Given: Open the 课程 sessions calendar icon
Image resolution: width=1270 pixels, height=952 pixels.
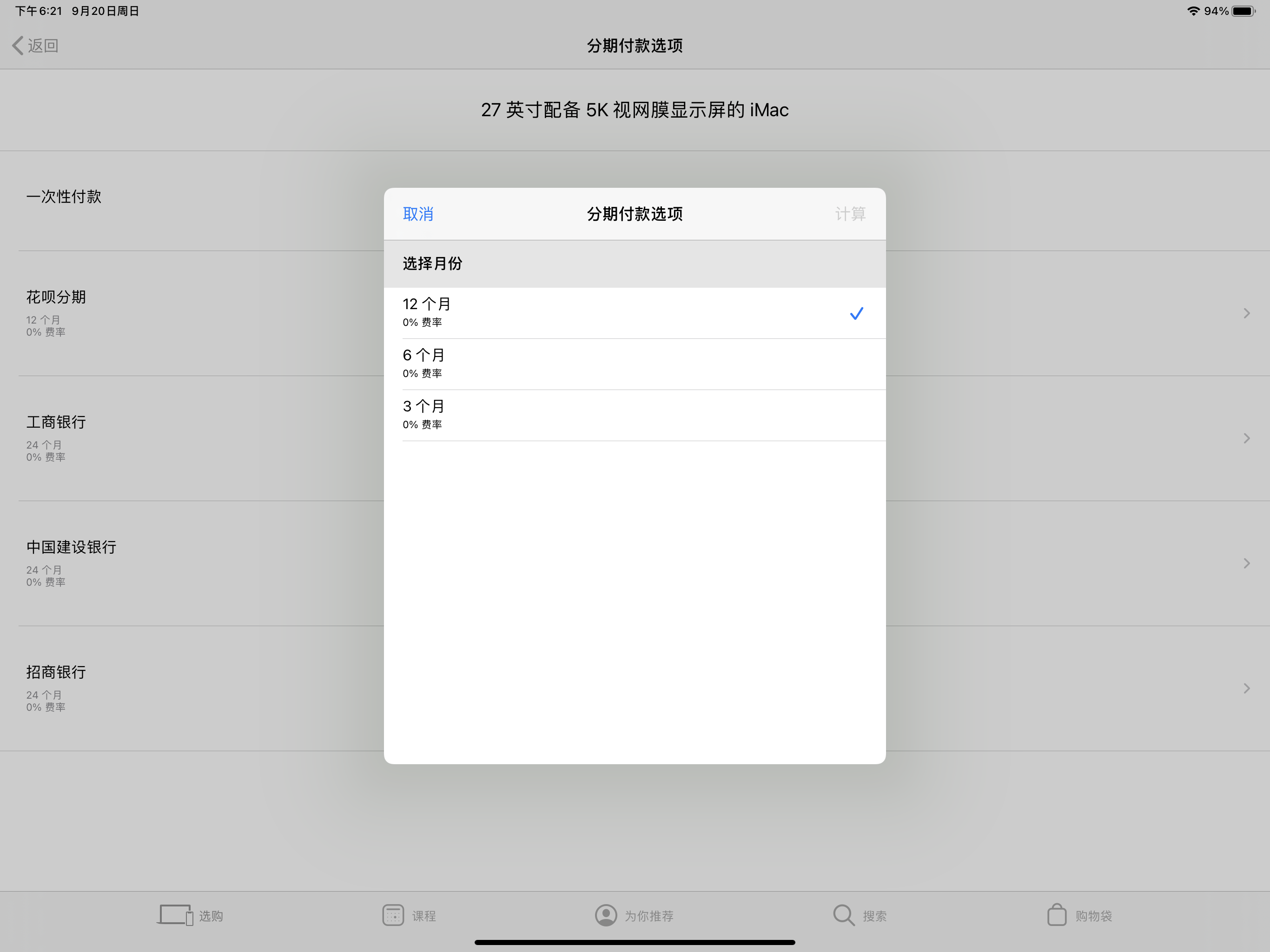Looking at the screenshot, I should pos(393,915).
